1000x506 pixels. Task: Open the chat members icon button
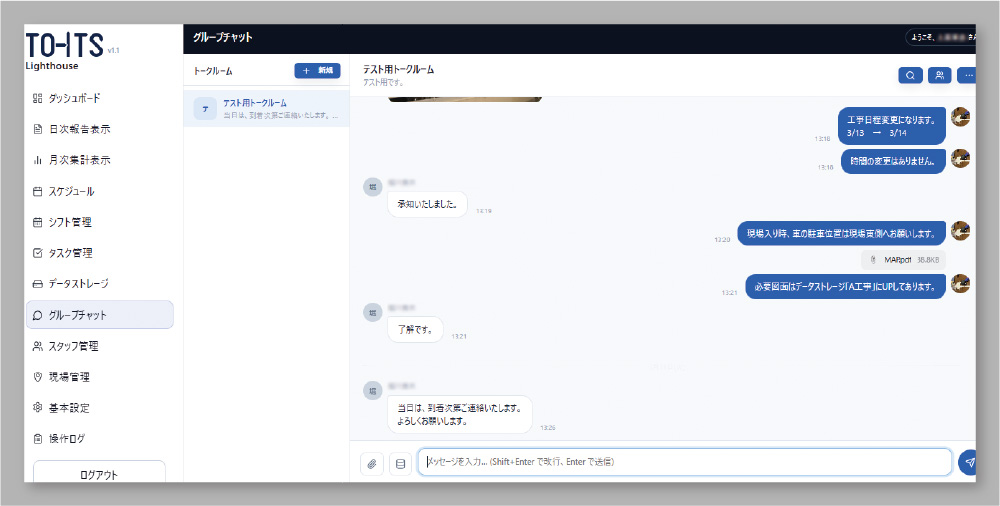tap(939, 75)
